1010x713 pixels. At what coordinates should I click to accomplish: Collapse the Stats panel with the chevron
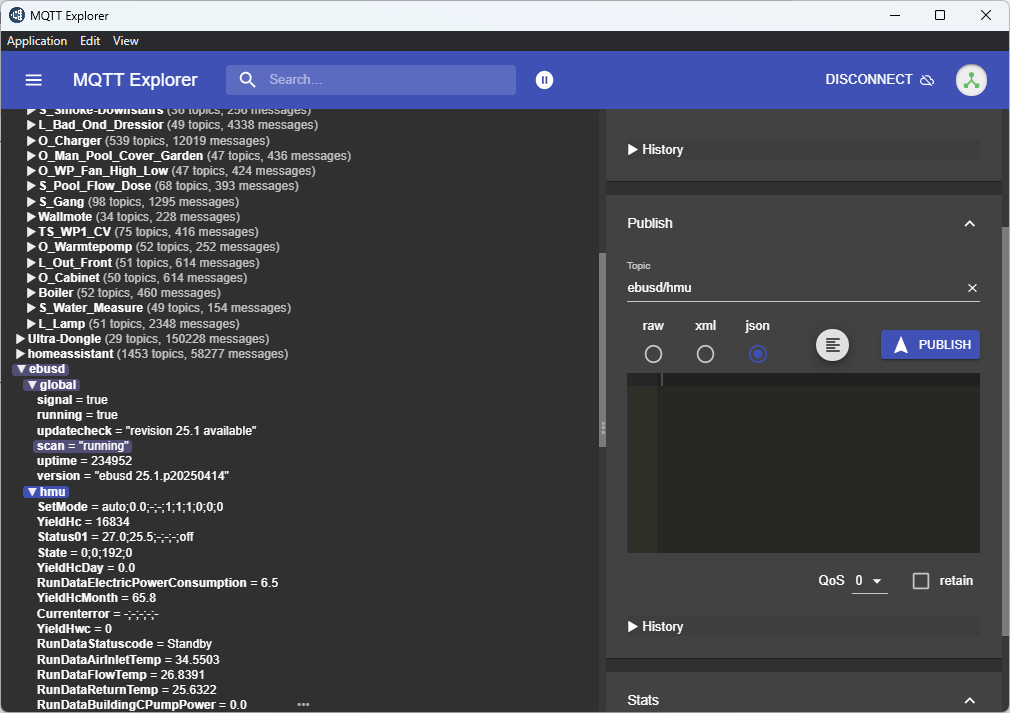click(x=969, y=700)
